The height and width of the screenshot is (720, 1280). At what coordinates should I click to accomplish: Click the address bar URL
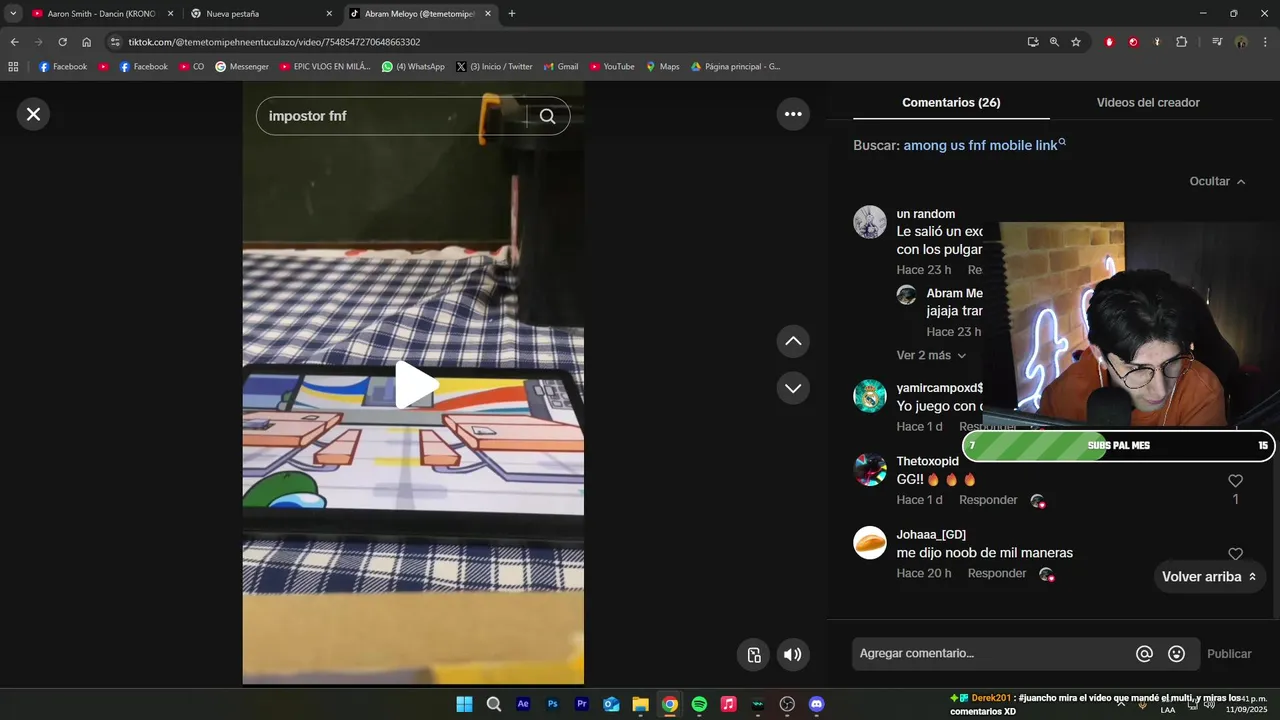(274, 42)
